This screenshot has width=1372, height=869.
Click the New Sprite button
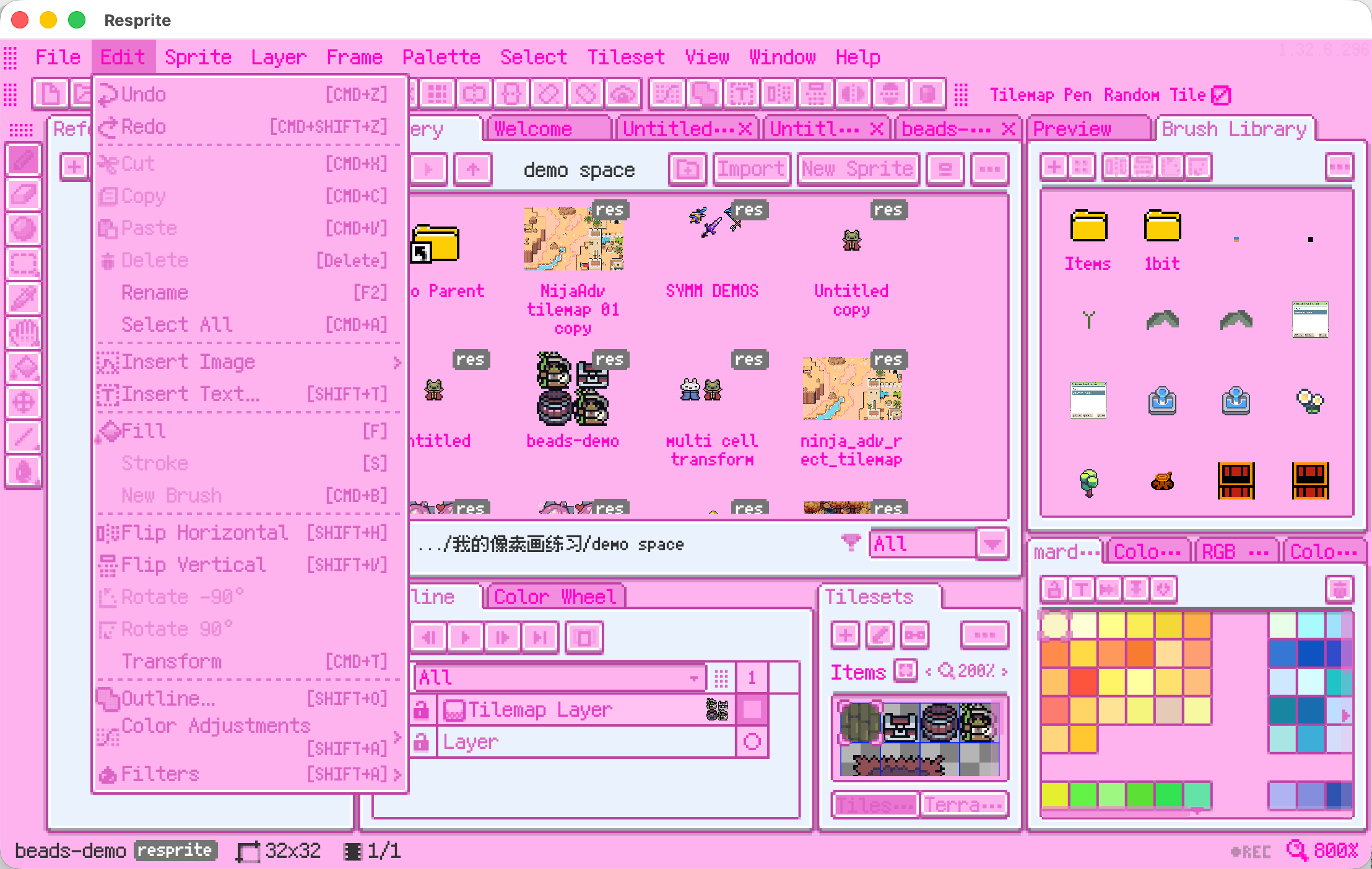[x=857, y=168]
